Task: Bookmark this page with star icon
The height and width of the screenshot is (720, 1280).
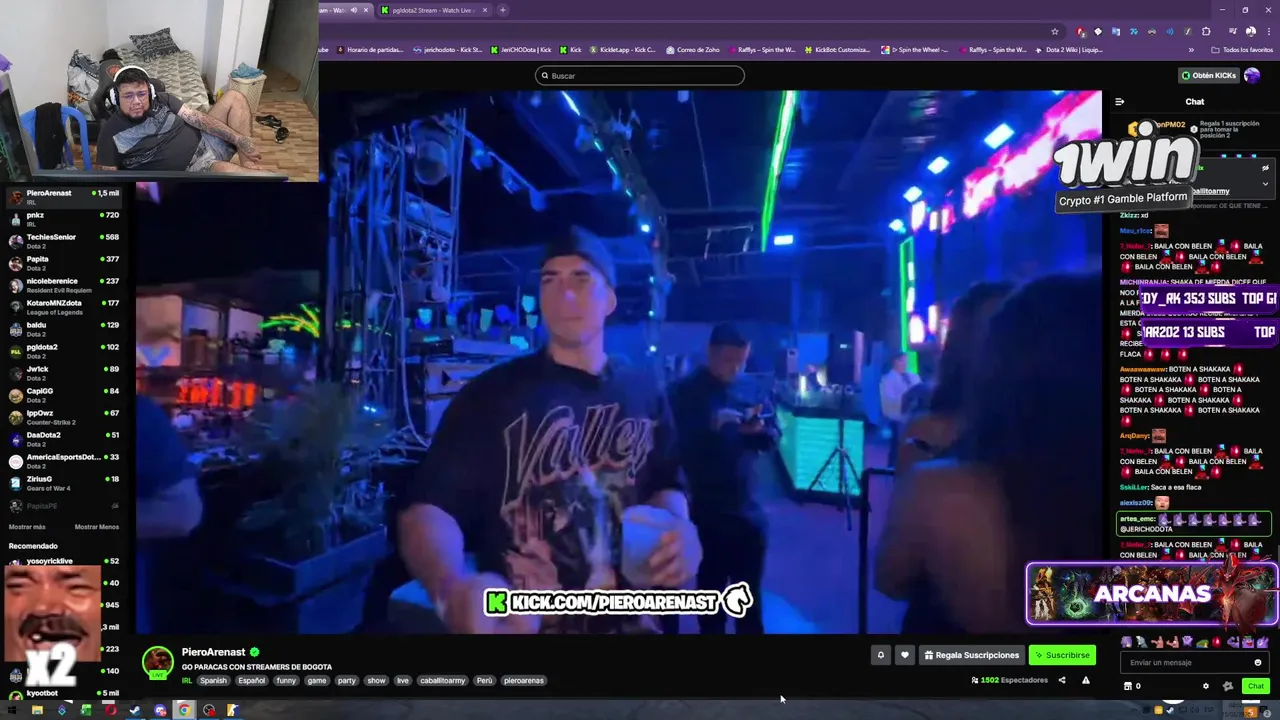Action: click(x=1055, y=31)
